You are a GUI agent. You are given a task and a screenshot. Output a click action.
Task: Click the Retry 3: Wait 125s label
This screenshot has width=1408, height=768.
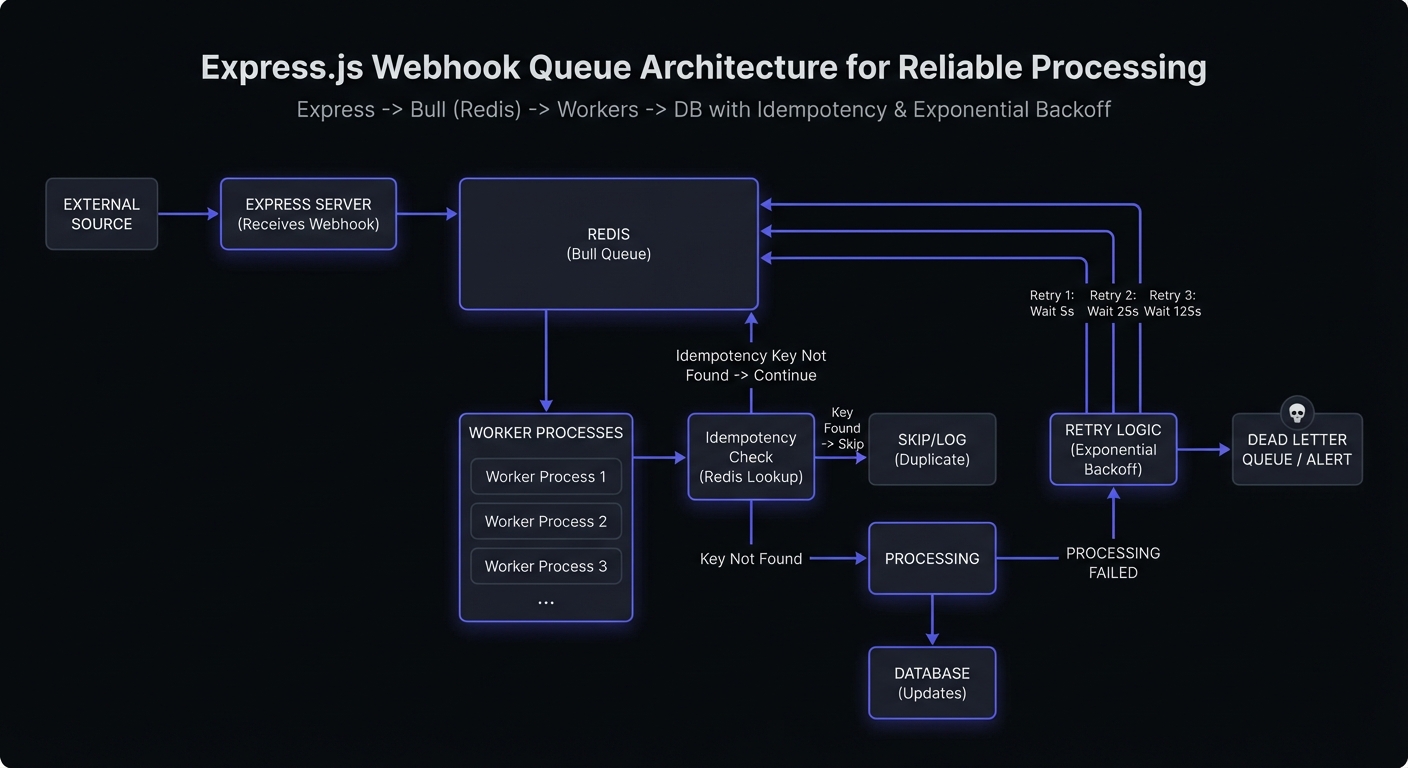tap(1173, 303)
